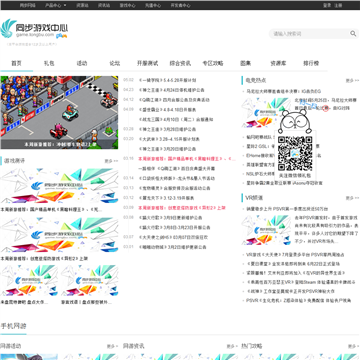
Task: Click 更多 beside 网游资讯 heading
Action: click(x=232, y=346)
